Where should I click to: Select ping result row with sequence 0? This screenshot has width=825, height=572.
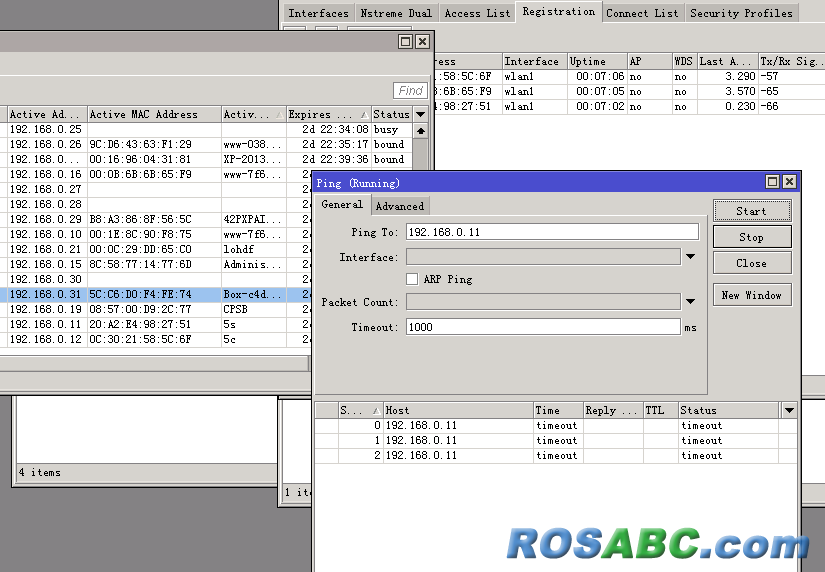(556, 425)
